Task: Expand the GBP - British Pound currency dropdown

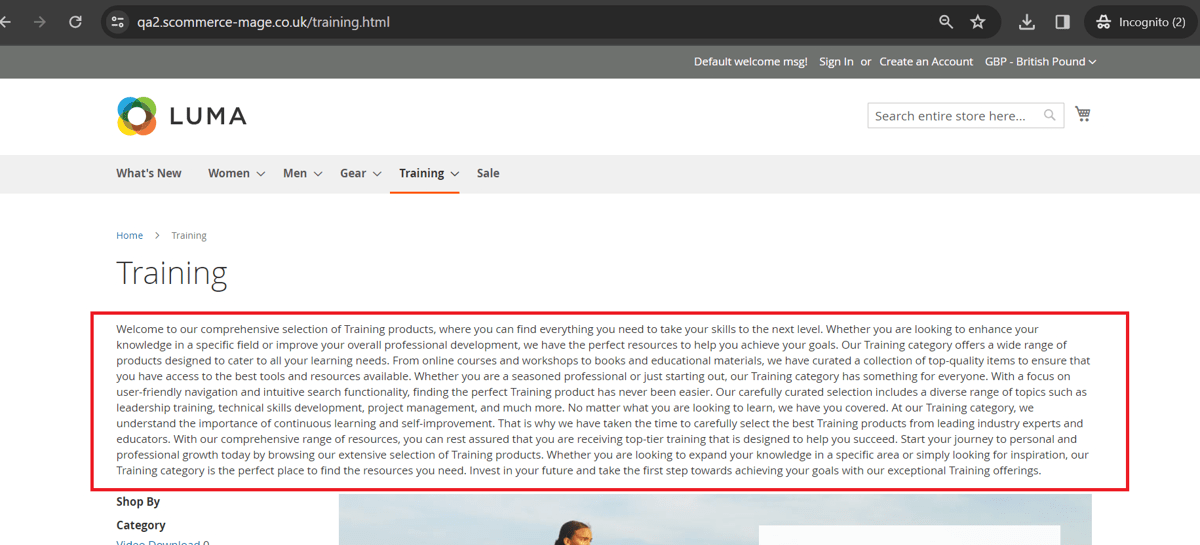Action: point(1040,62)
